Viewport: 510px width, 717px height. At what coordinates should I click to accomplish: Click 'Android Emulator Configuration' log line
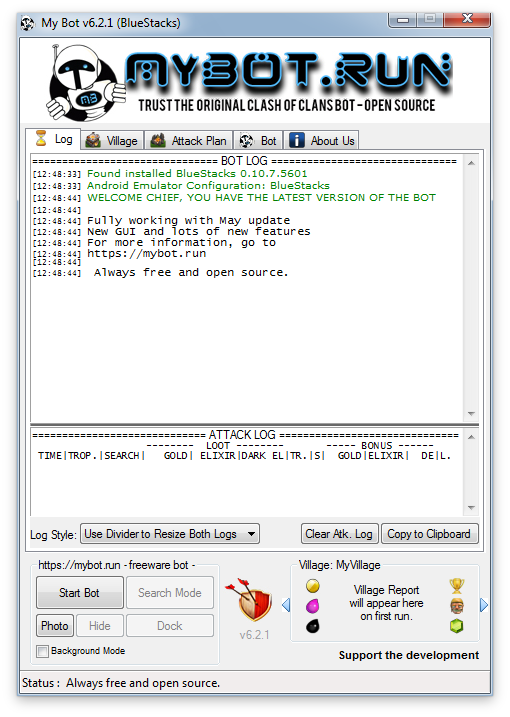click(208, 185)
